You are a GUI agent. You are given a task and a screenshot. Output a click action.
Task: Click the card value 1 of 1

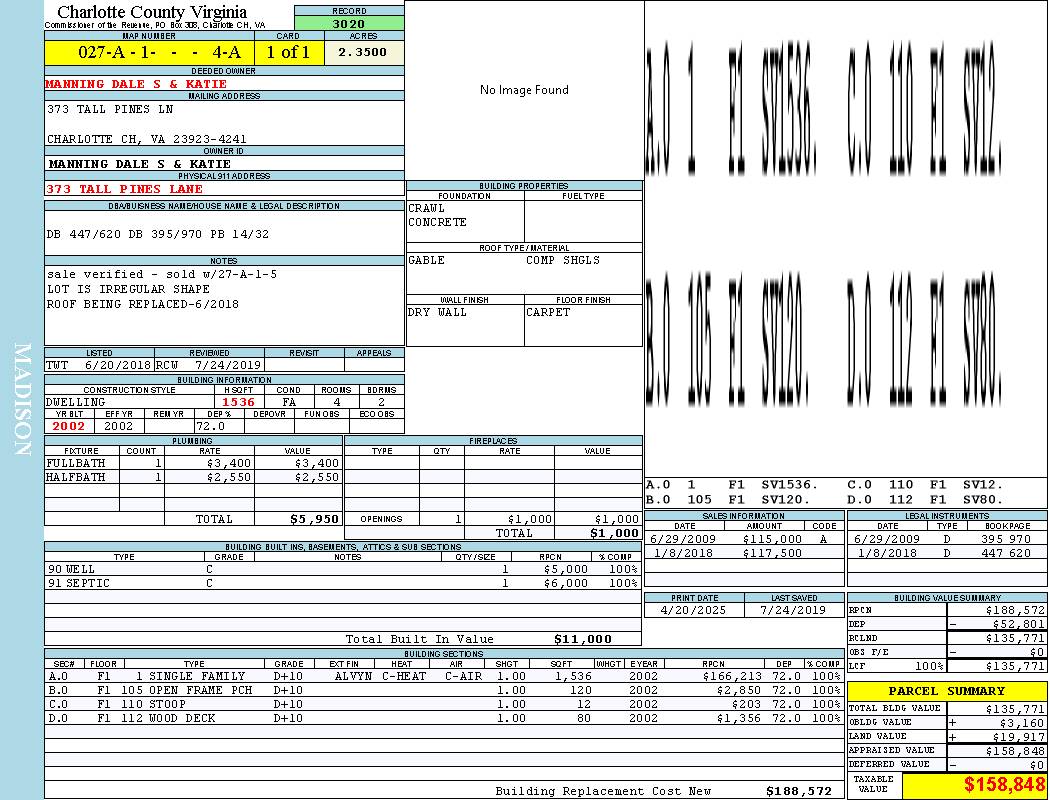(288, 52)
